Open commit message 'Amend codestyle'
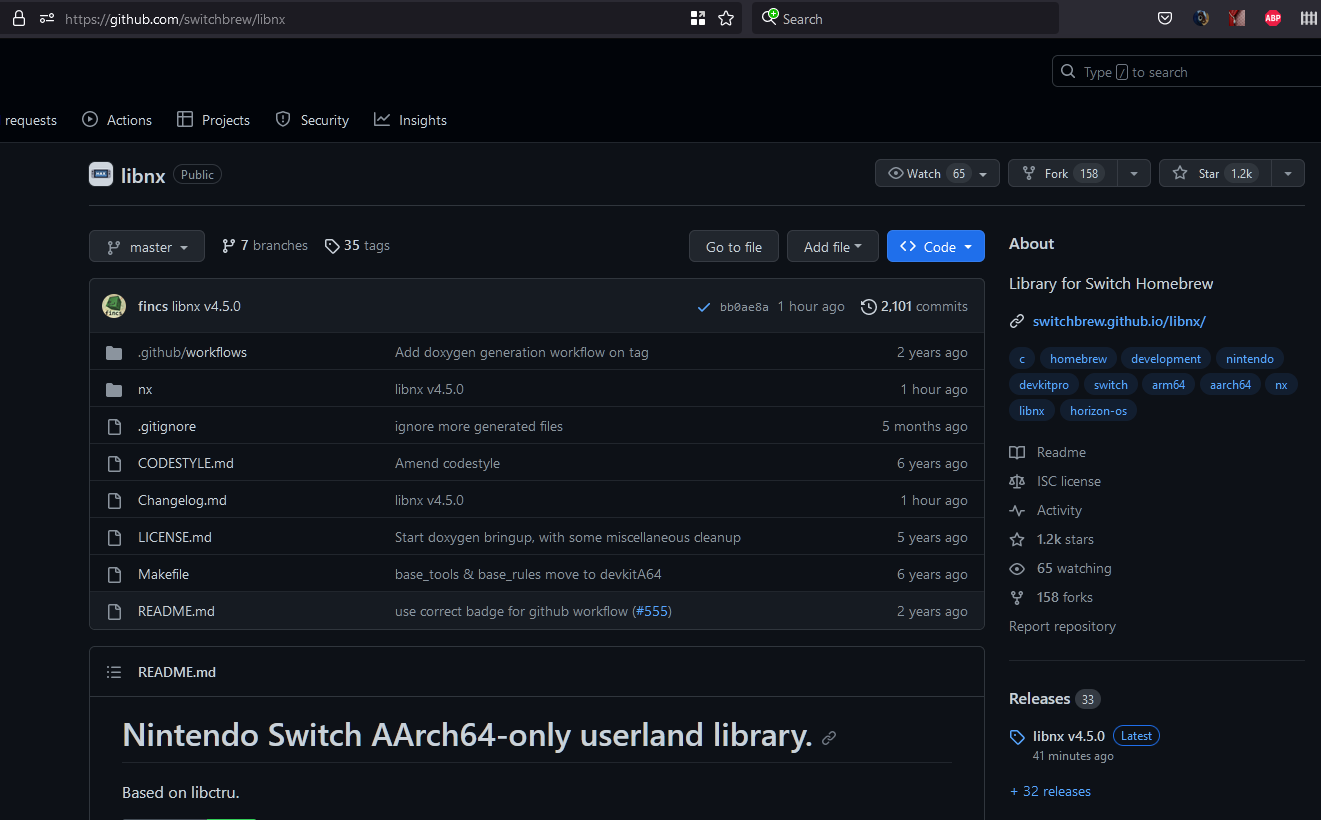The width and height of the screenshot is (1321, 820). 447,463
